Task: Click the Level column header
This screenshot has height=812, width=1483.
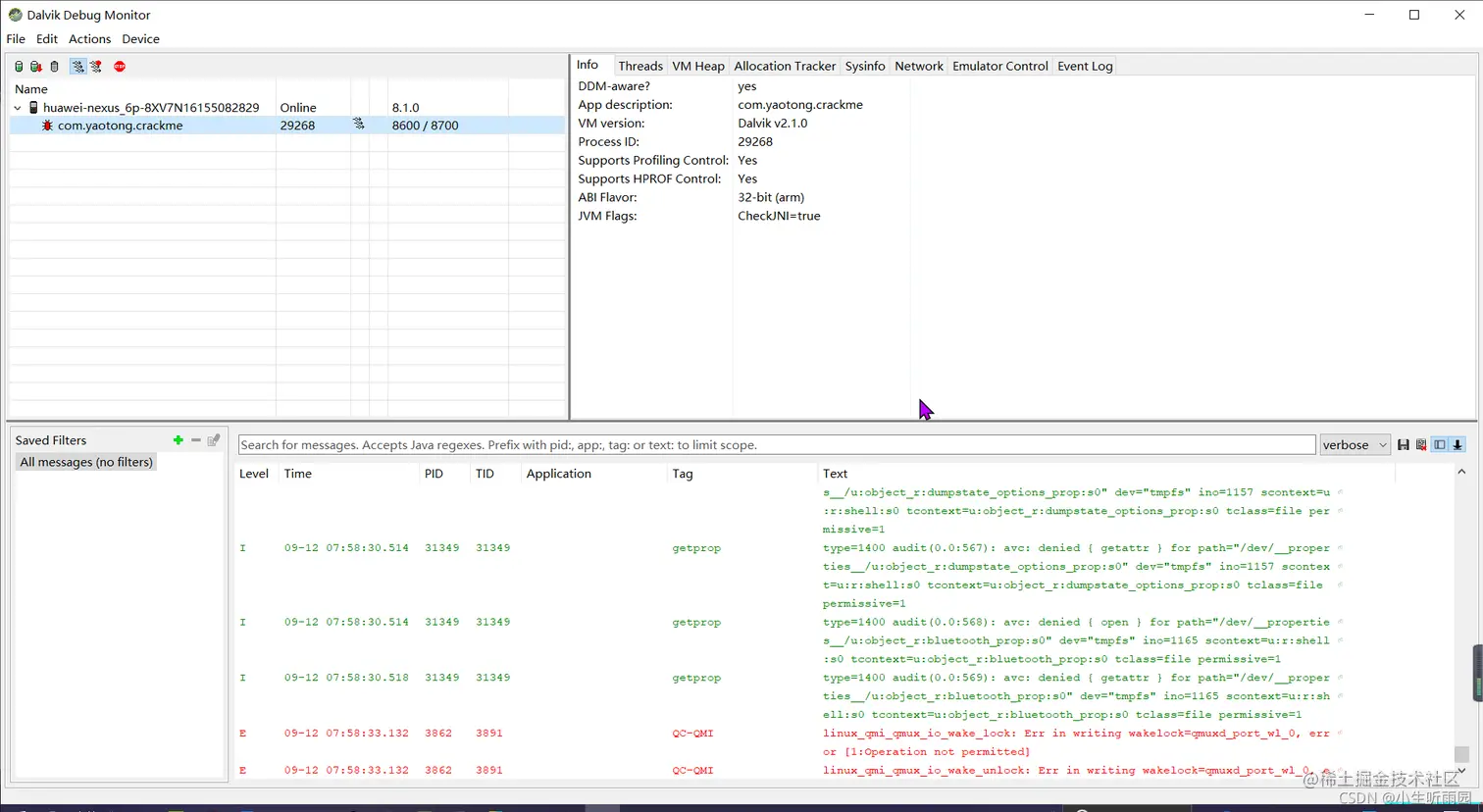Action: tap(254, 474)
